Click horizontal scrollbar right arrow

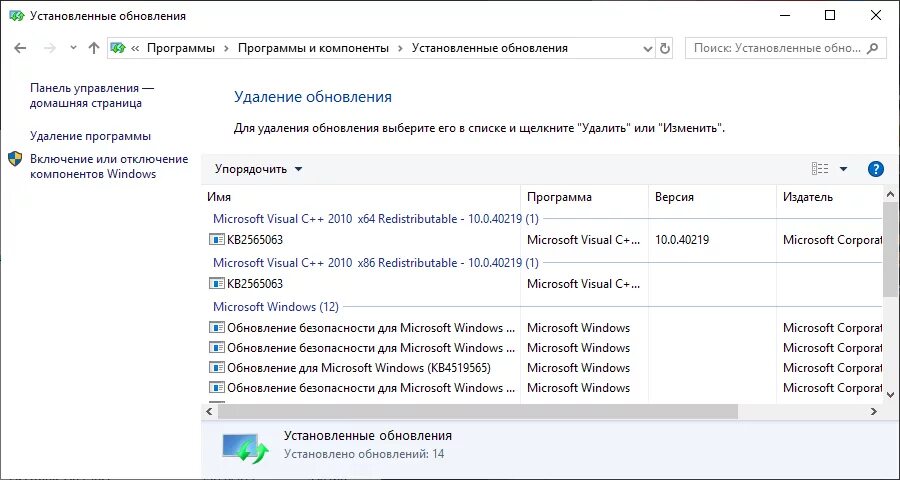(874, 411)
